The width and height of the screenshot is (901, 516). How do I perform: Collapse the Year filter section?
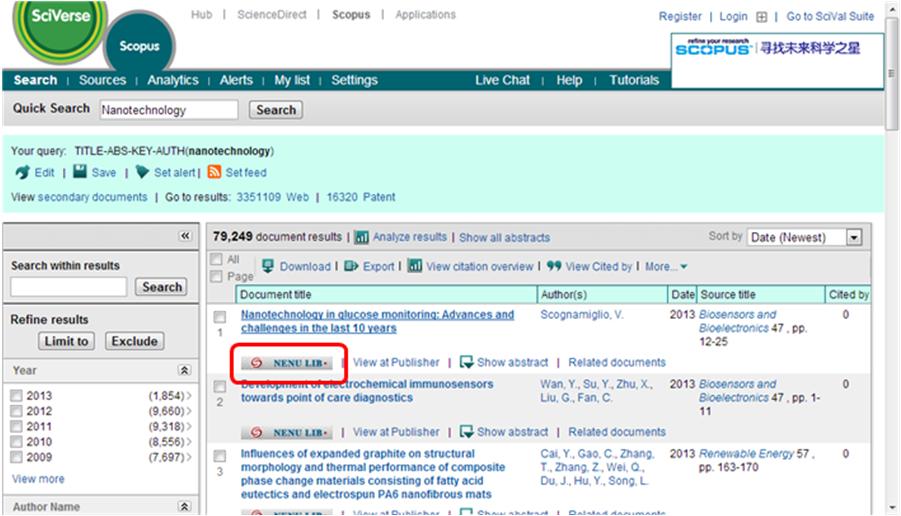click(184, 370)
